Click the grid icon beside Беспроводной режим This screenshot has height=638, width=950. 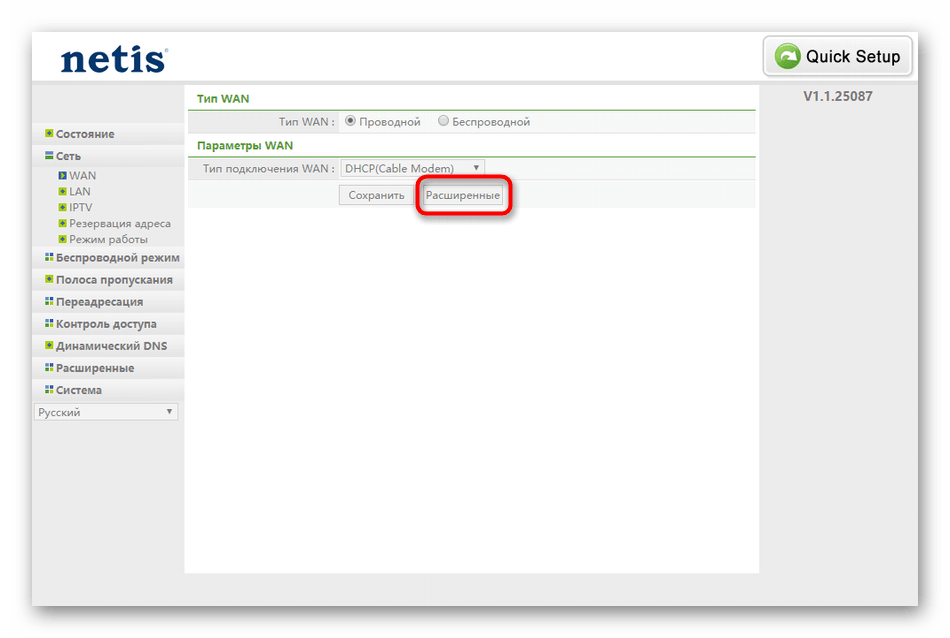coord(49,257)
